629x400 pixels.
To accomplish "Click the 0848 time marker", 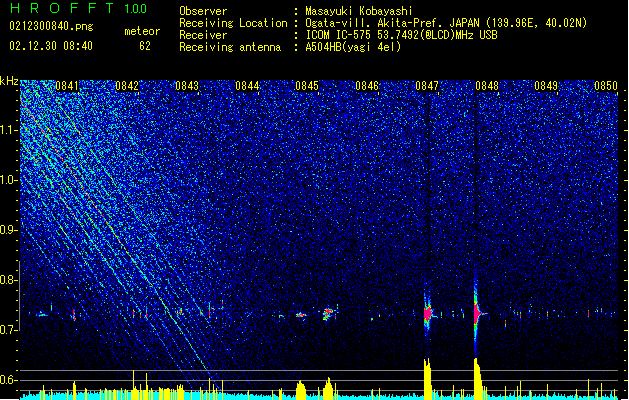I will click(x=487, y=86).
